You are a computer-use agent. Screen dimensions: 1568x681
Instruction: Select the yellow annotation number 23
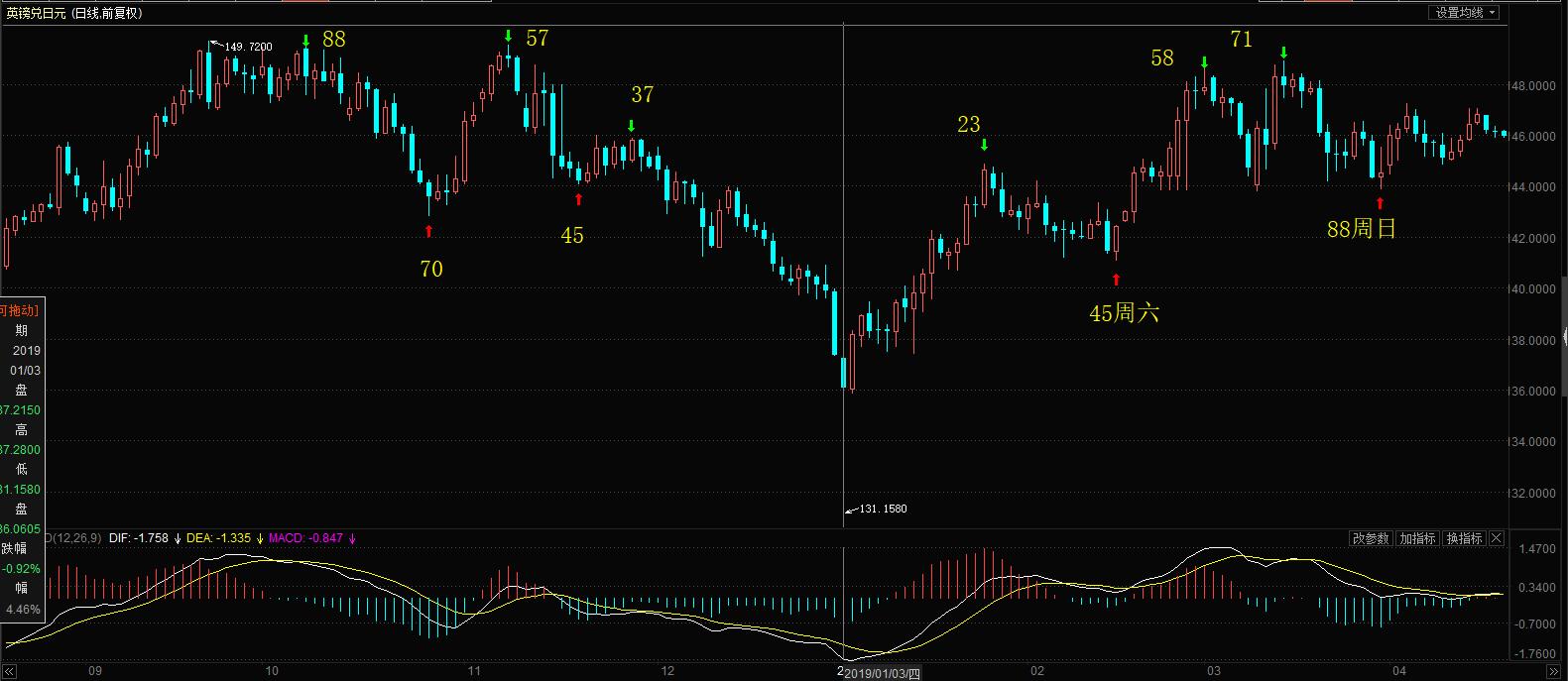pyautogui.click(x=968, y=124)
